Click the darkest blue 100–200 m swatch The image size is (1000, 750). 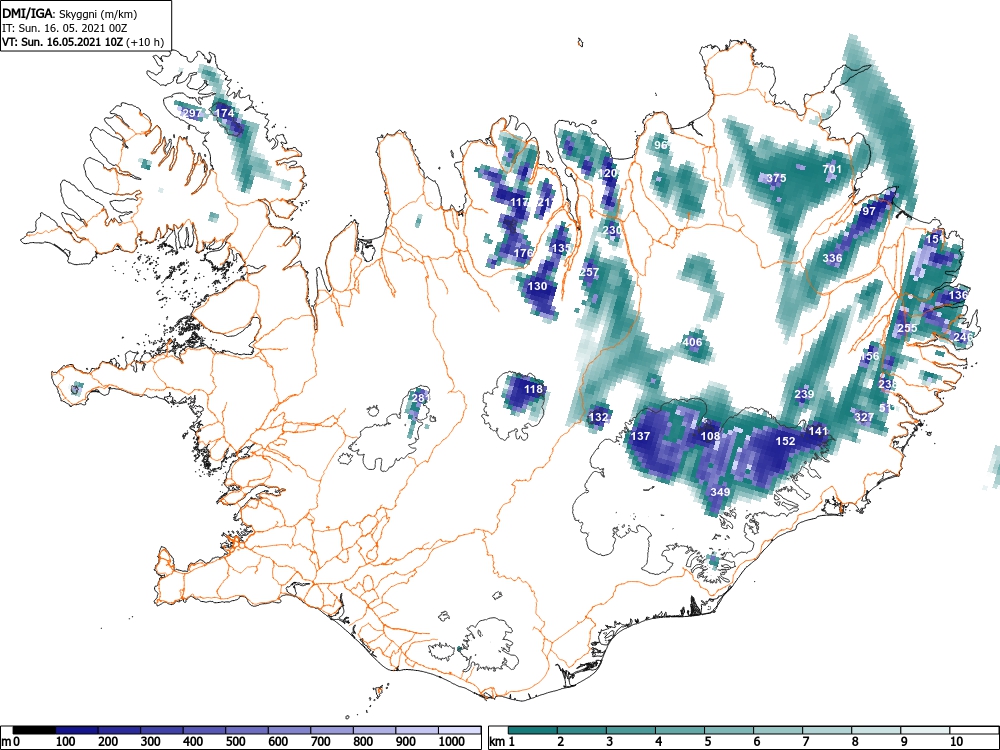point(77,730)
